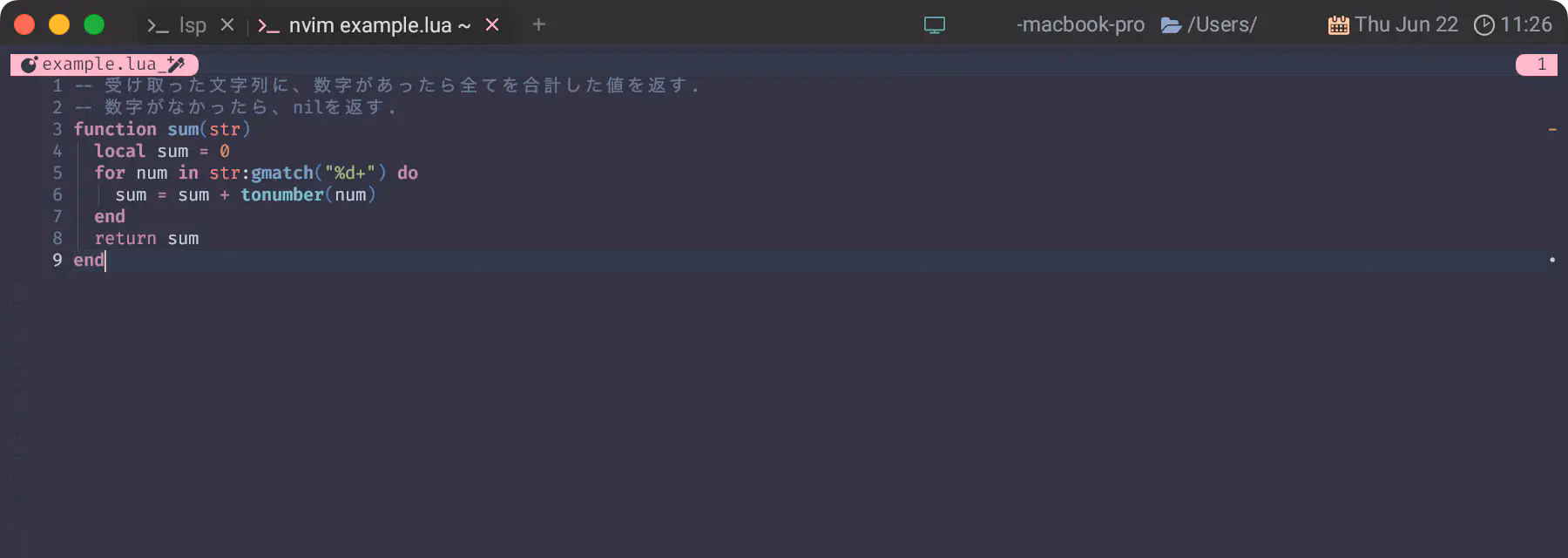Click the end keyword on line 7
This screenshot has width=1568, height=558.
tap(110, 216)
